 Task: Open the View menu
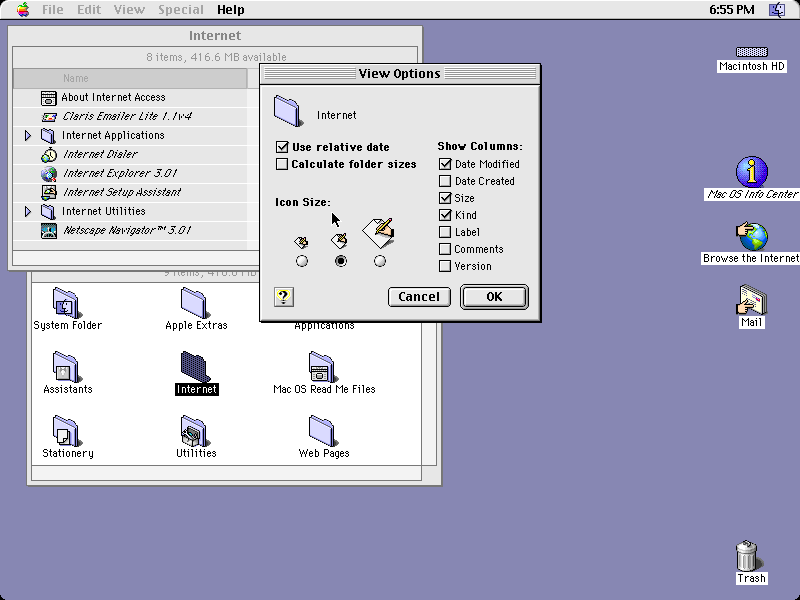coord(129,10)
